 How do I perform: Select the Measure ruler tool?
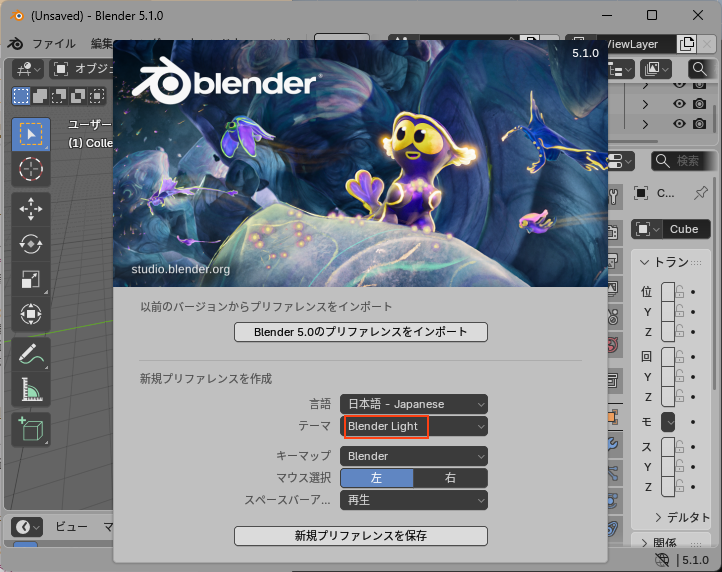coord(31,389)
